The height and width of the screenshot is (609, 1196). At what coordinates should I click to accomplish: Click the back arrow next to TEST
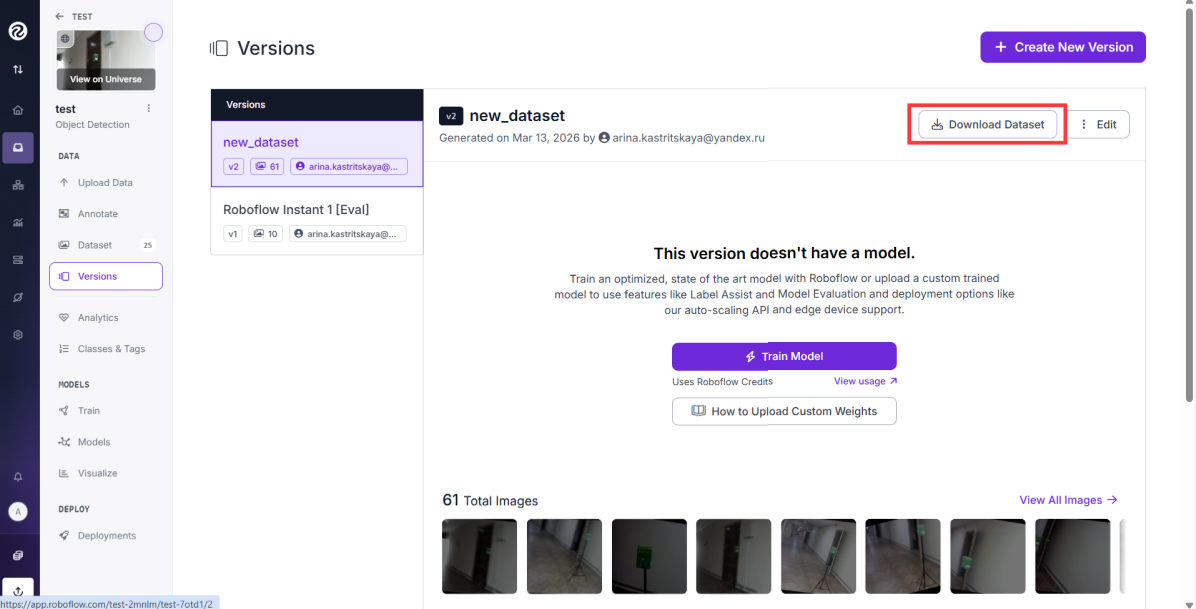[59, 16]
